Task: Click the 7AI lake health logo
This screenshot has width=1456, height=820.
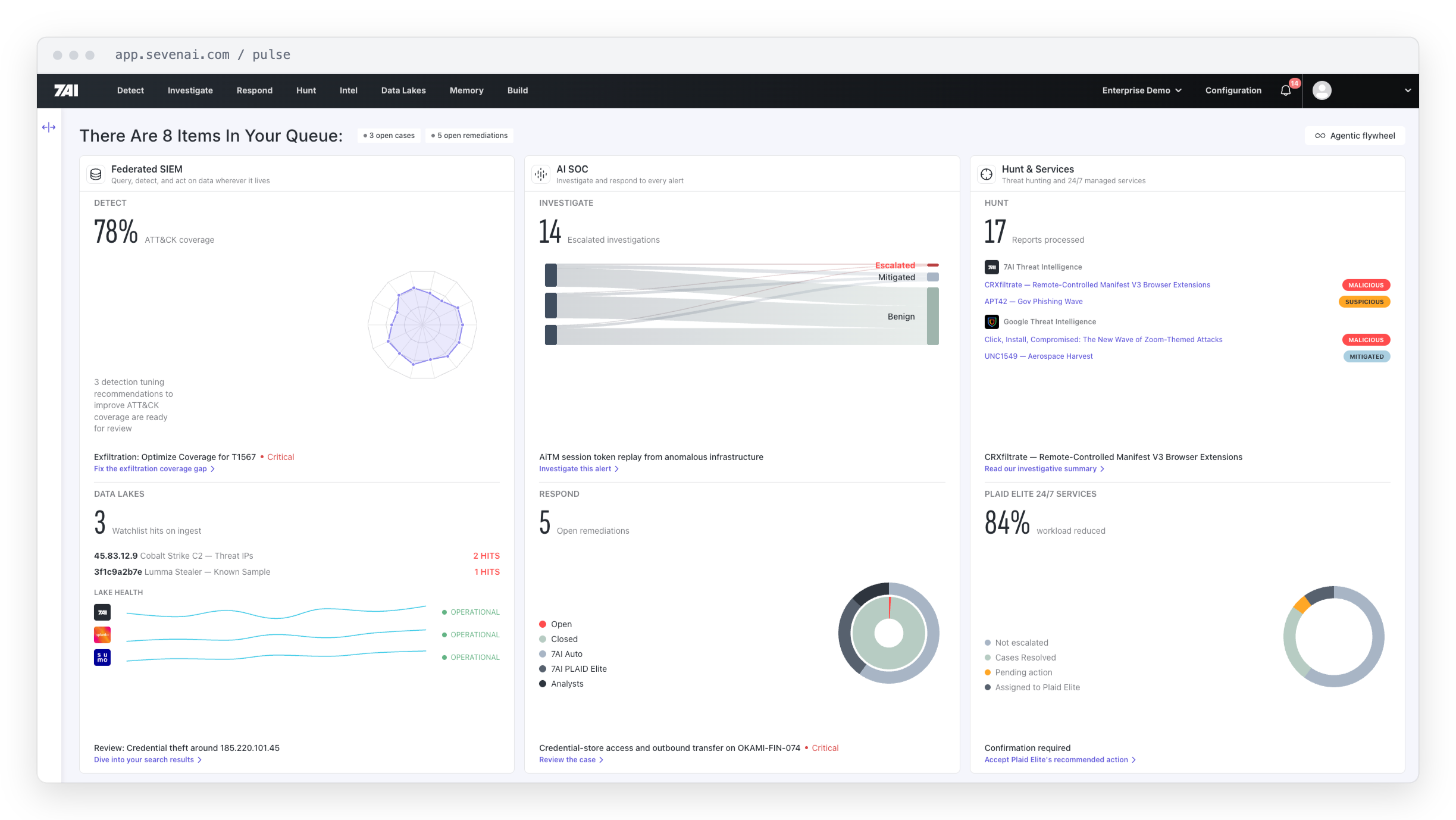Action: [x=102, y=612]
